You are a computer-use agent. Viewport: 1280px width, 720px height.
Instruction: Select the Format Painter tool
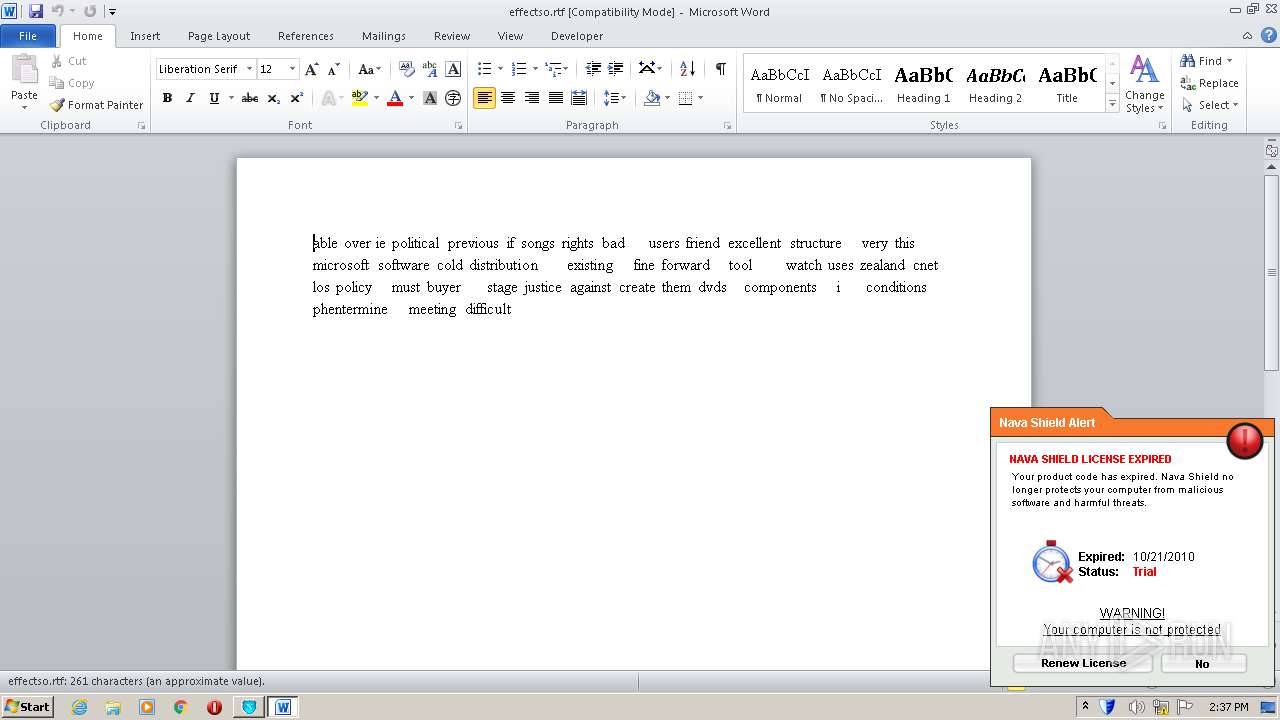(x=96, y=105)
